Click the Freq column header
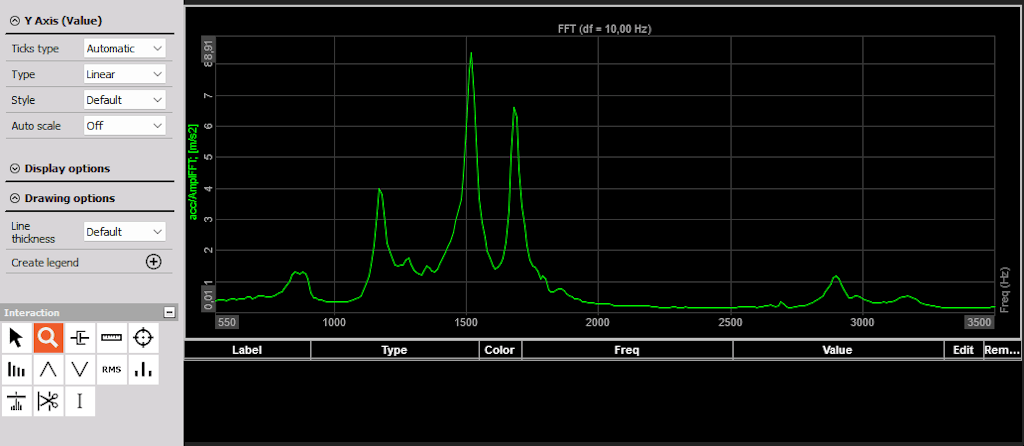 (627, 350)
